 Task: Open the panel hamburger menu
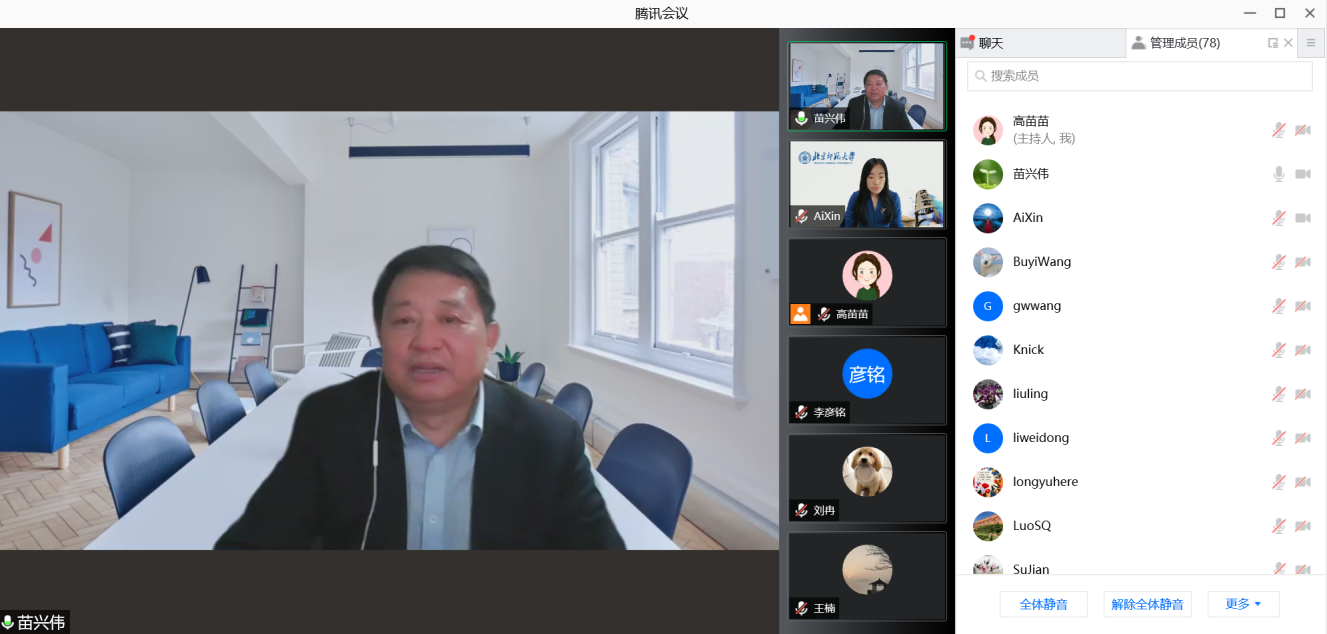point(1311,43)
